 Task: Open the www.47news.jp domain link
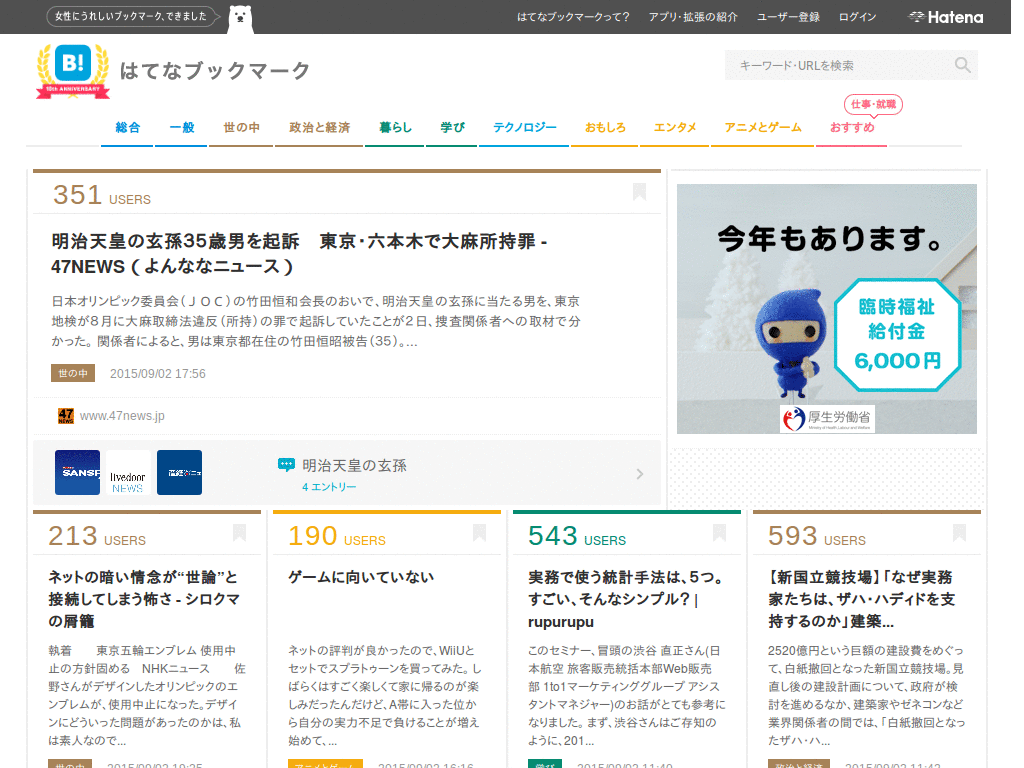tap(122, 416)
